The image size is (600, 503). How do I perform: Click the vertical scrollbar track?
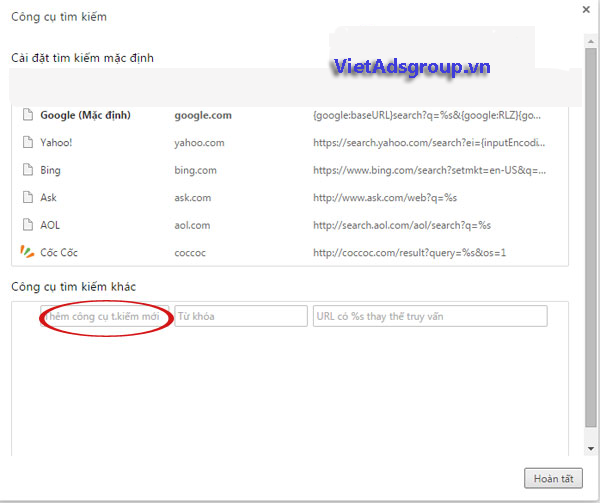pyautogui.click(x=591, y=250)
